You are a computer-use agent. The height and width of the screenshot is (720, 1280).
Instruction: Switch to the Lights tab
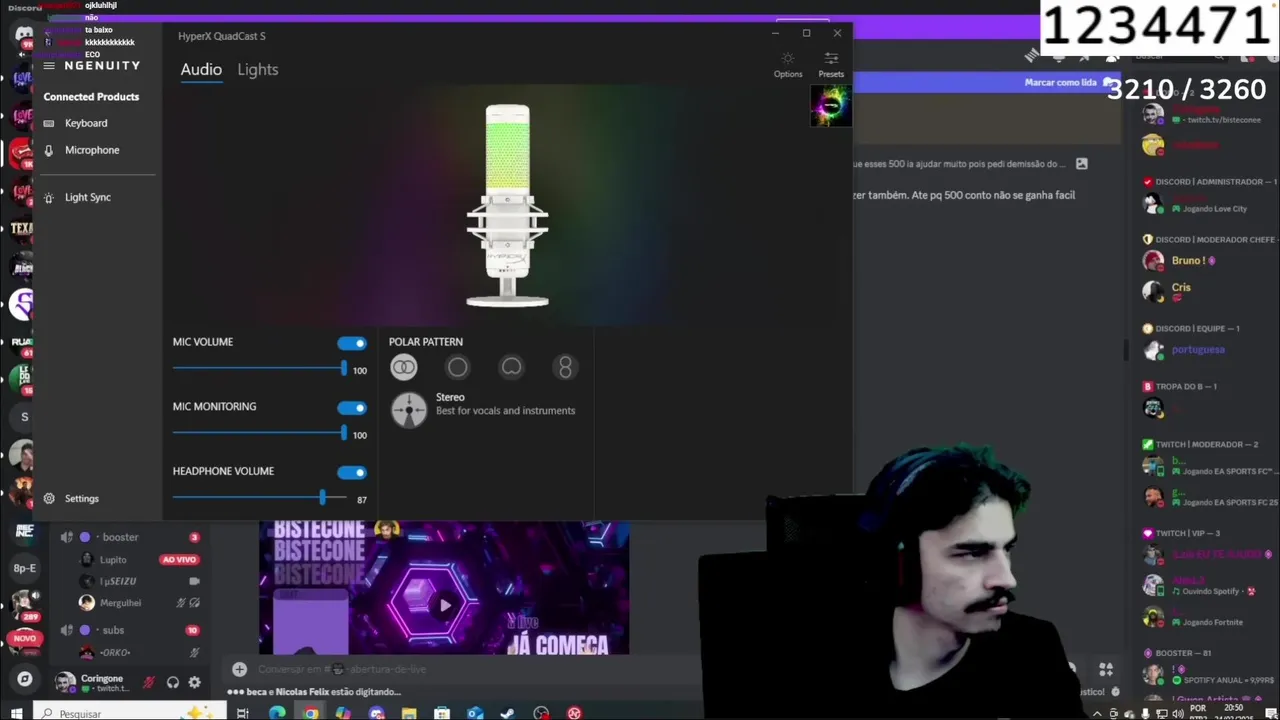coord(258,69)
